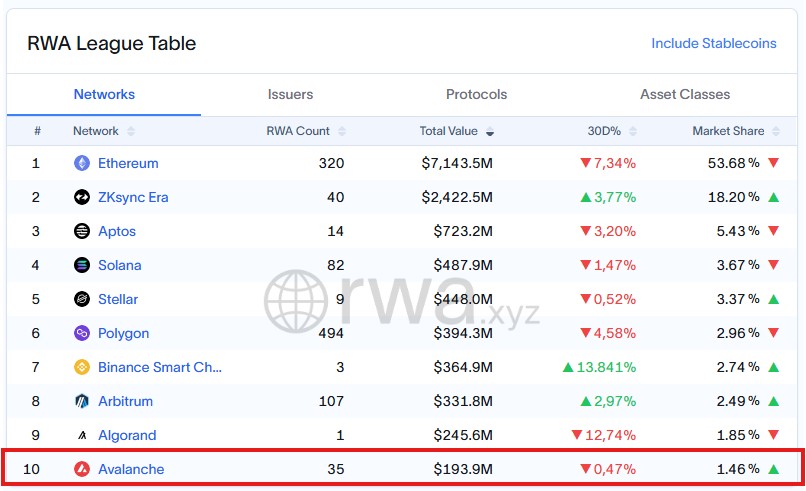The image size is (806, 491).
Task: Click the Total Value header text
Action: [448, 131]
